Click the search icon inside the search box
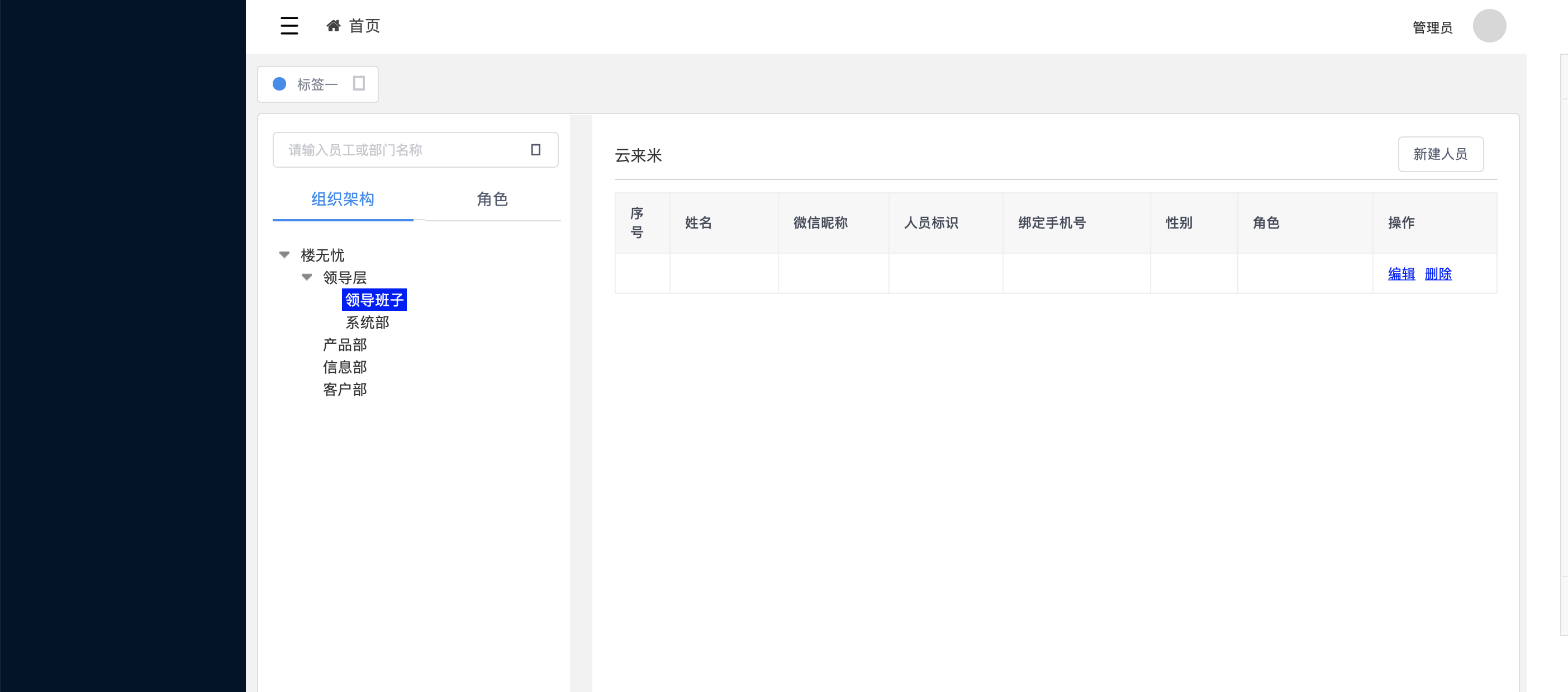The width and height of the screenshot is (1568, 692). coord(536,150)
